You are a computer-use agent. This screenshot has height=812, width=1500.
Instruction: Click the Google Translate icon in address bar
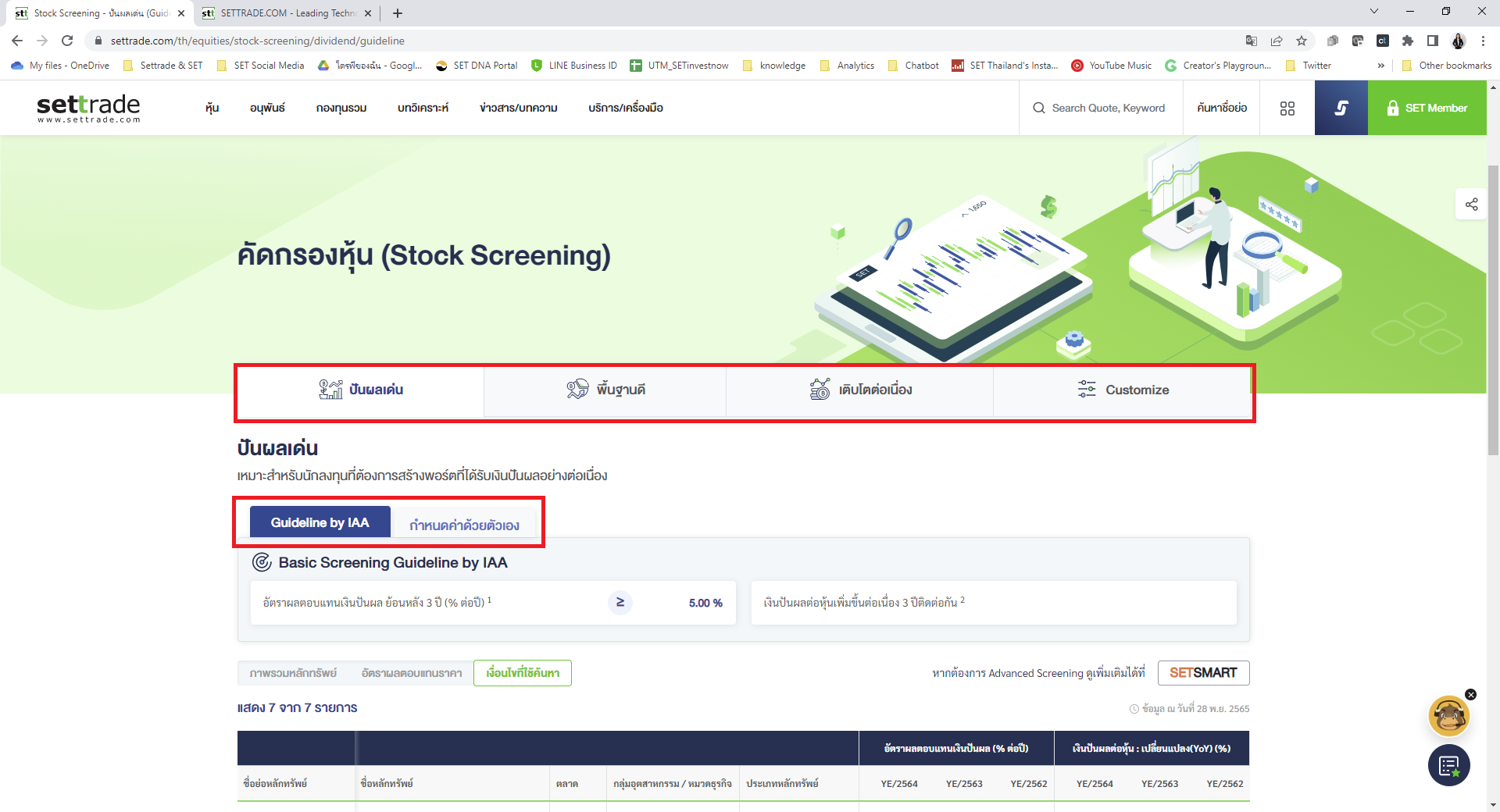(x=1251, y=41)
